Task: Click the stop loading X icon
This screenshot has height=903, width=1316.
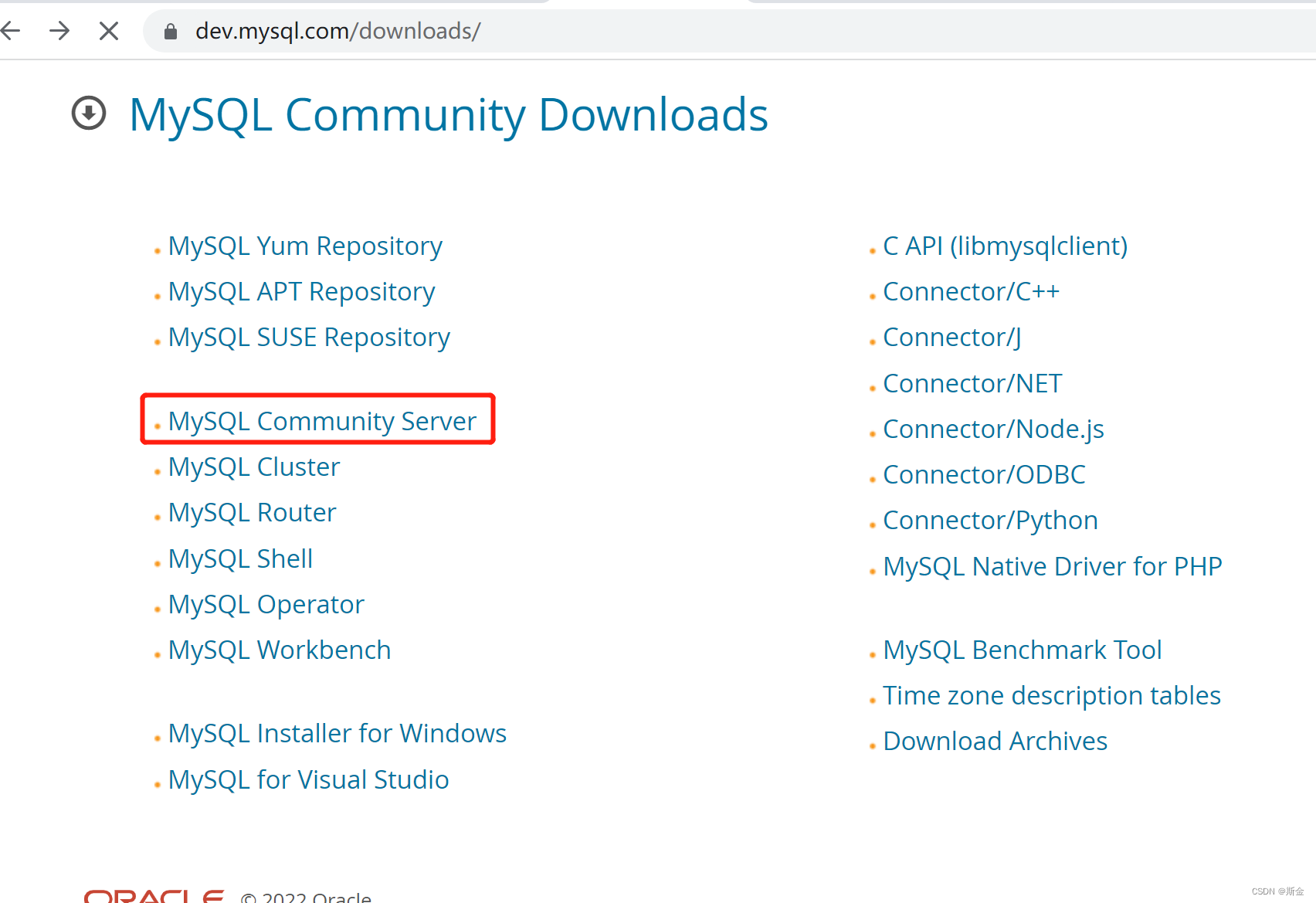Action: (x=108, y=31)
